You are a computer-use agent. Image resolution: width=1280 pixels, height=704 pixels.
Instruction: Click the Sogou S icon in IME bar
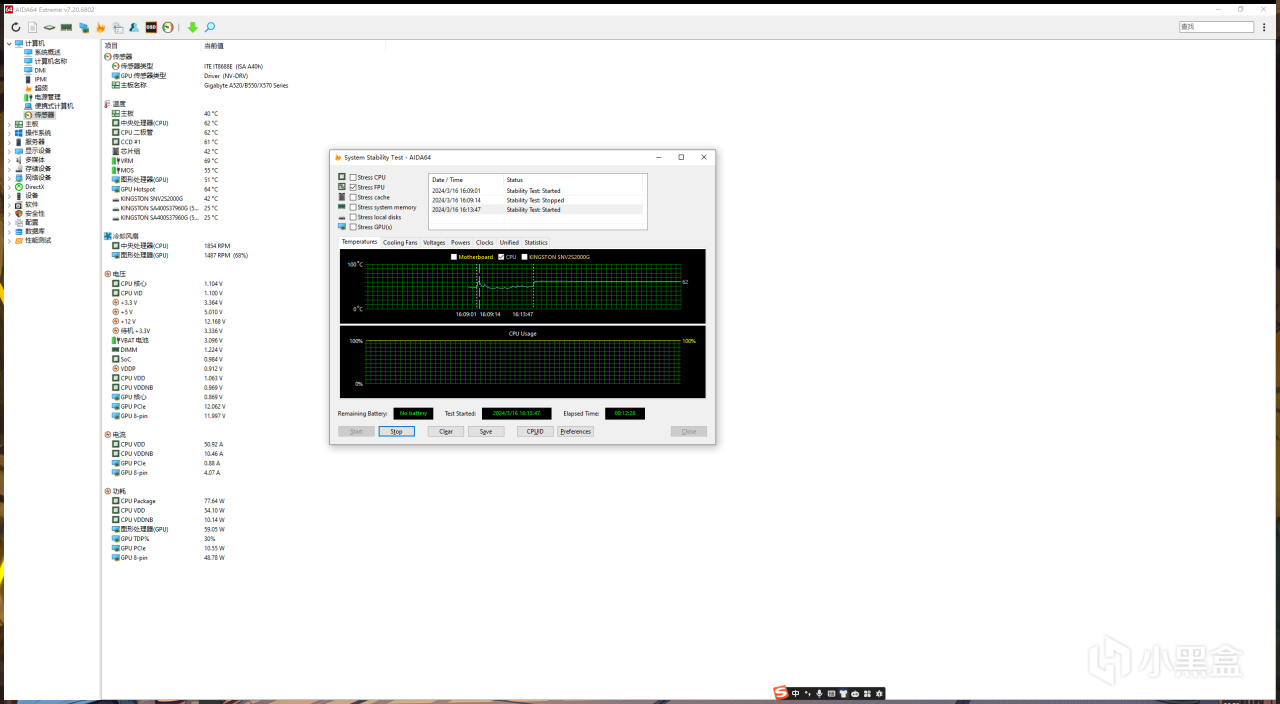(x=781, y=693)
